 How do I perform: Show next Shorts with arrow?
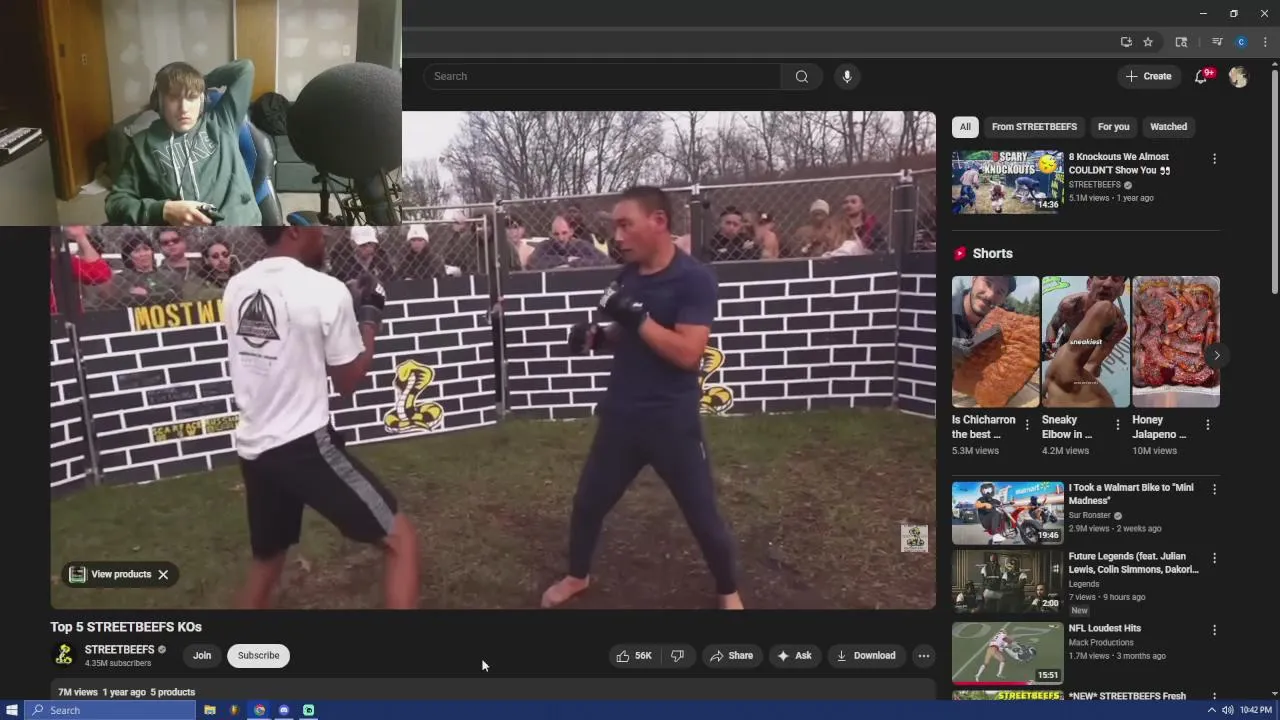click(1216, 355)
